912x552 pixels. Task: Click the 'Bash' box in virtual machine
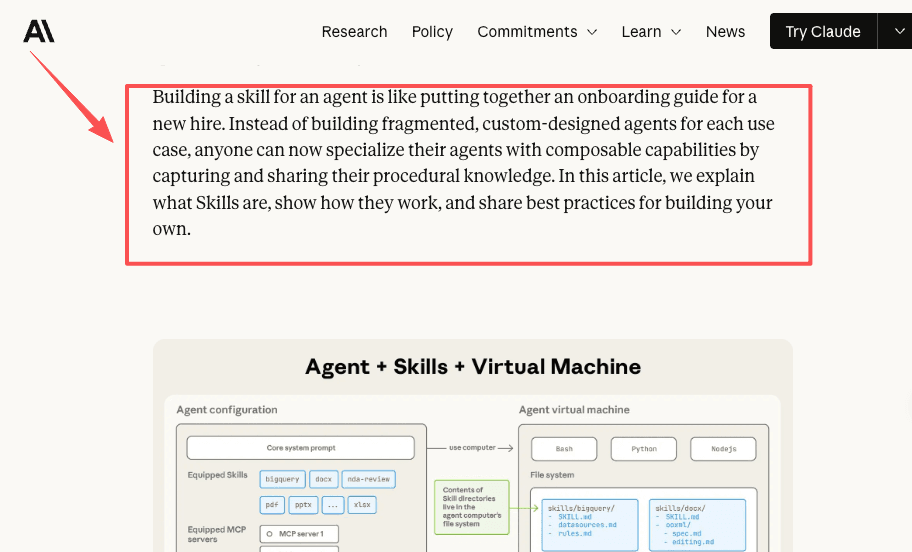click(564, 449)
